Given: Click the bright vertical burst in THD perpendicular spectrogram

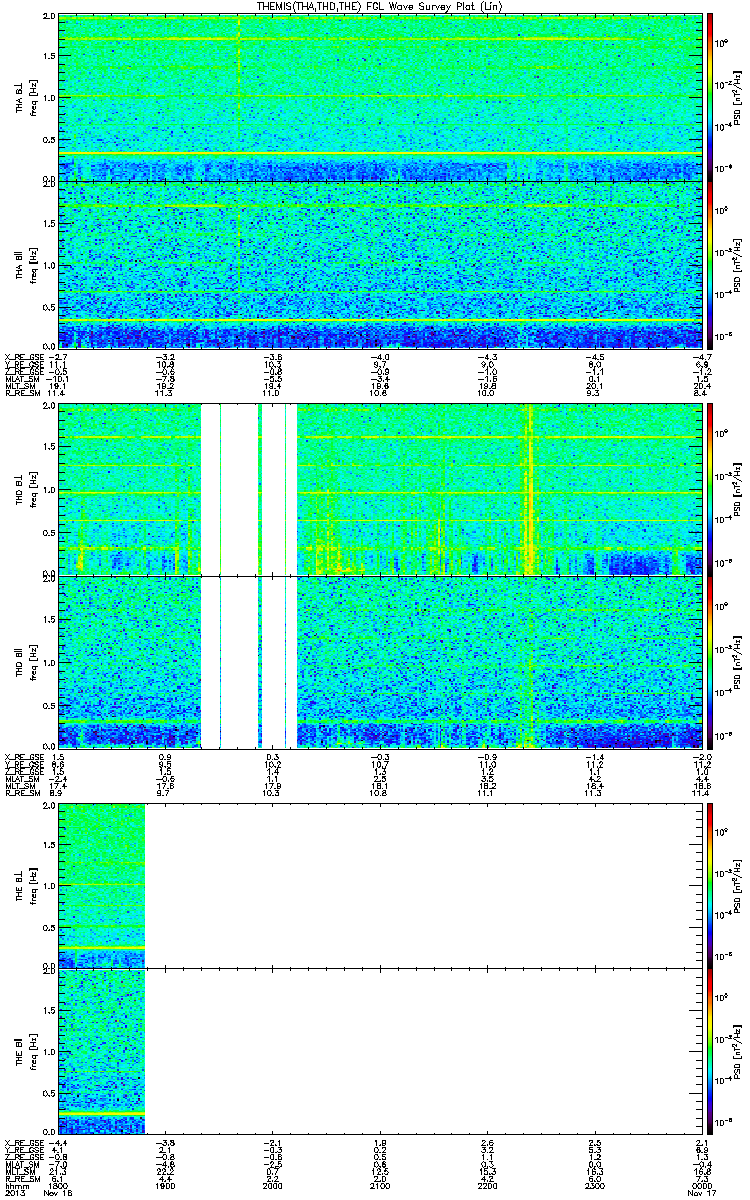Looking at the screenshot, I should point(530,488).
